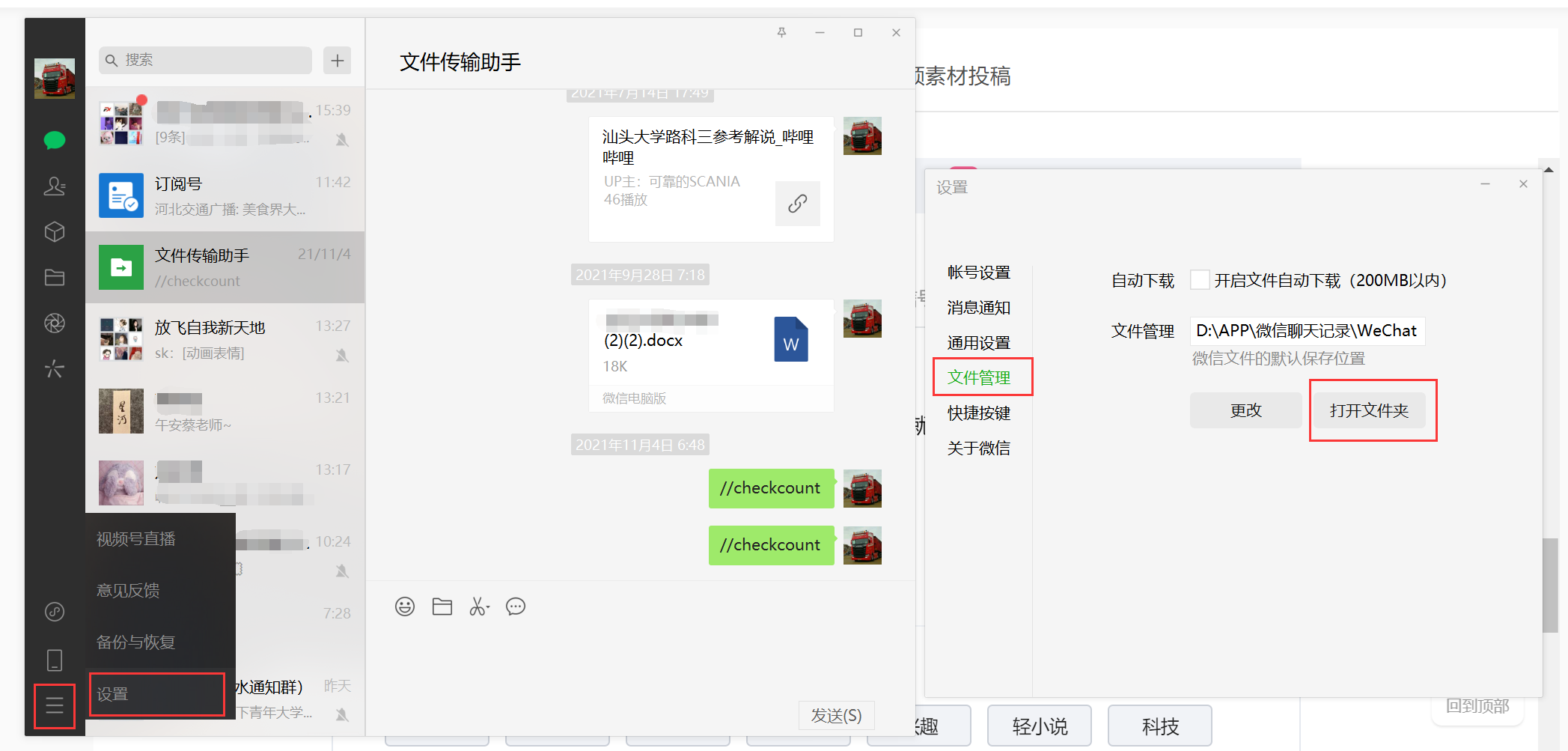The width and height of the screenshot is (1568, 751).
Task: Click the sender avatar beside the docx message
Action: click(862, 319)
